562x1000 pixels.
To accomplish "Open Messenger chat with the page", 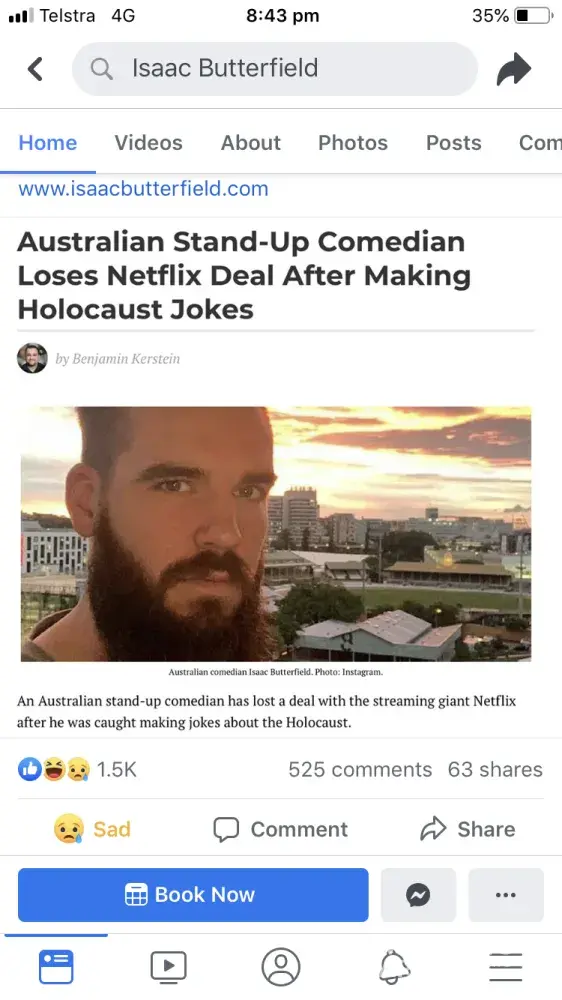I will point(418,895).
